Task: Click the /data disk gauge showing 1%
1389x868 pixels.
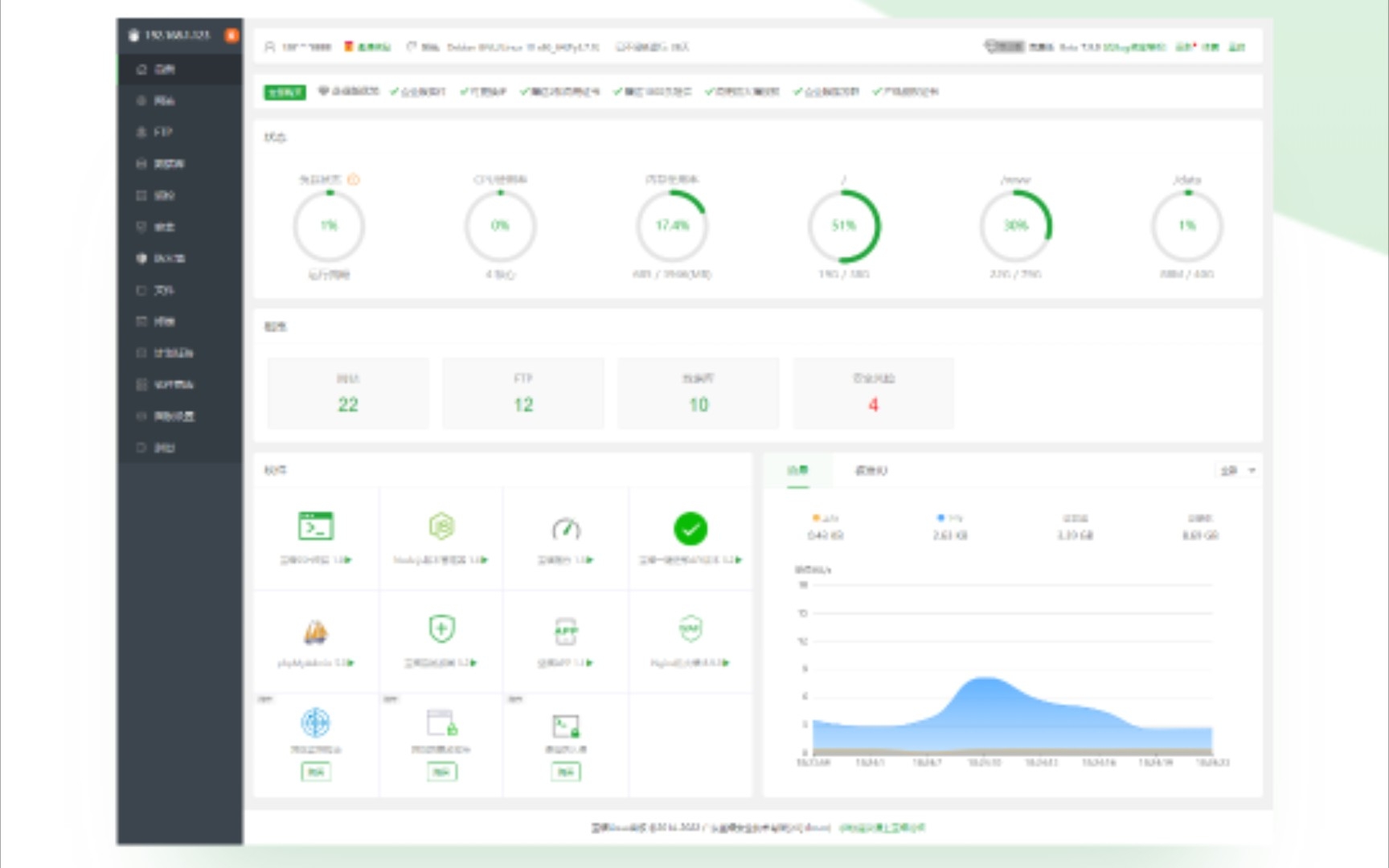Action: (x=1187, y=226)
